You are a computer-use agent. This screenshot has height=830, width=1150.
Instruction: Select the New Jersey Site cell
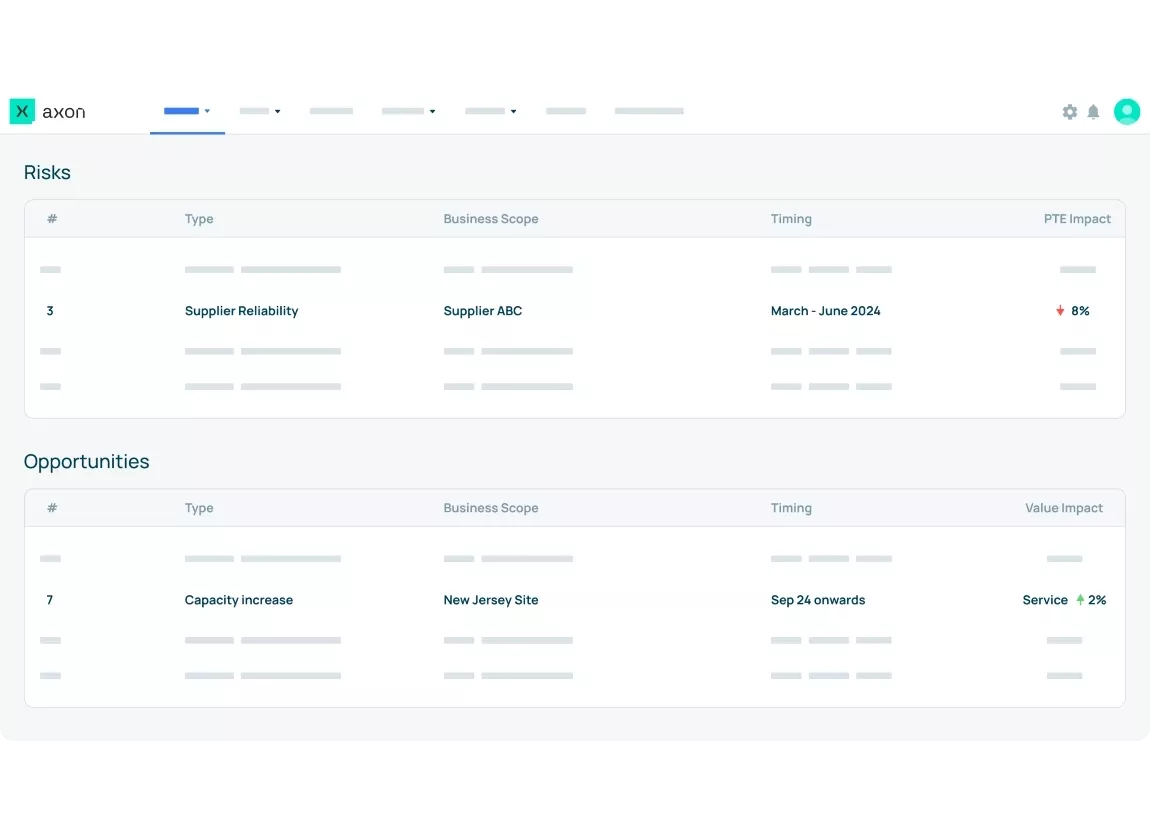(491, 600)
